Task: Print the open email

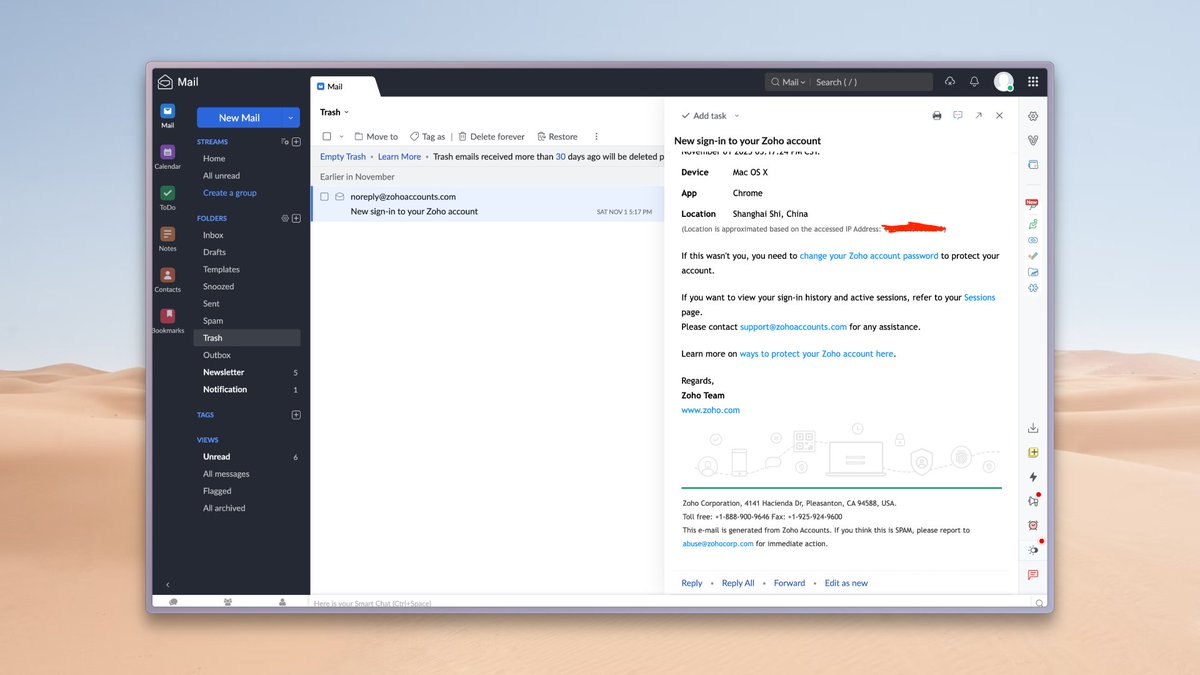Action: pos(937,116)
